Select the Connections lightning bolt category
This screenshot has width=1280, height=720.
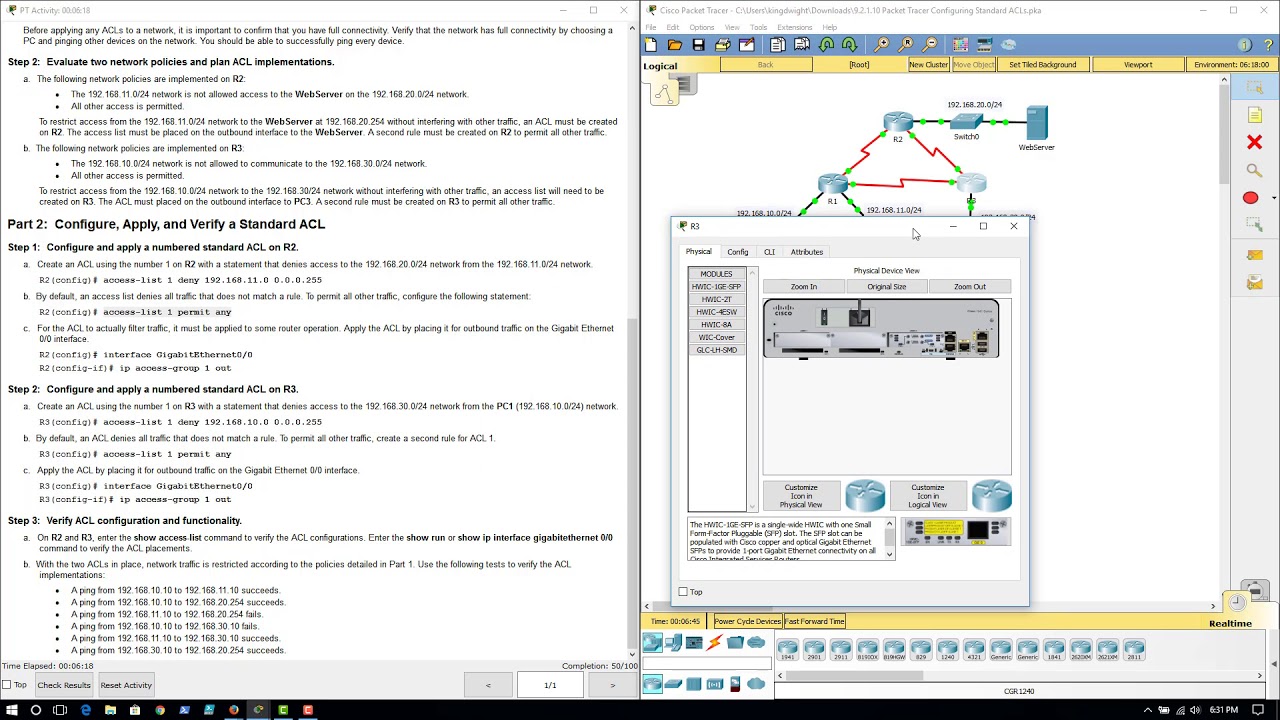tap(714, 643)
